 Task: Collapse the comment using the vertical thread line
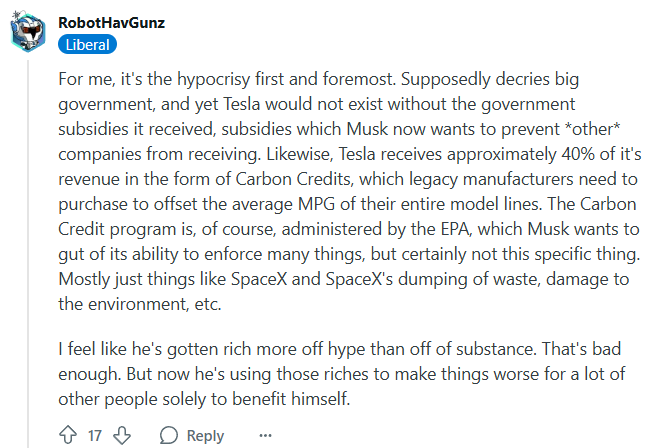pos(28,253)
